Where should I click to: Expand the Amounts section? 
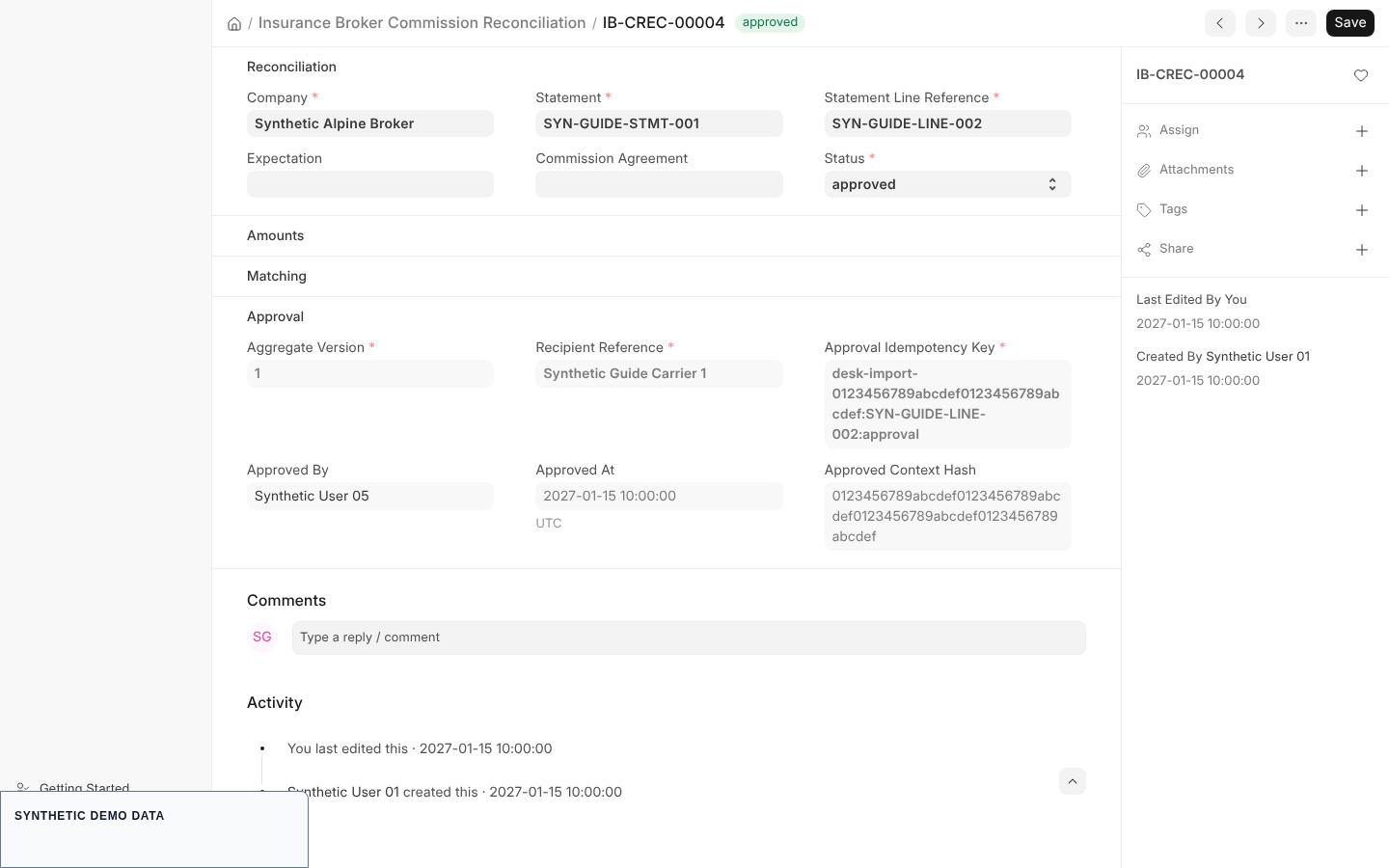pos(275,235)
